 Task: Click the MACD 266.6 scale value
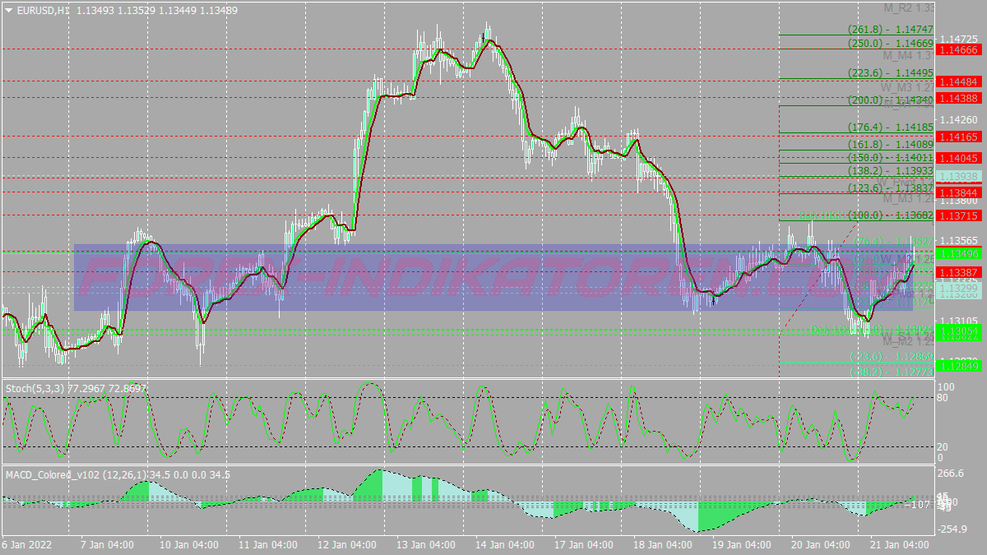point(951,473)
